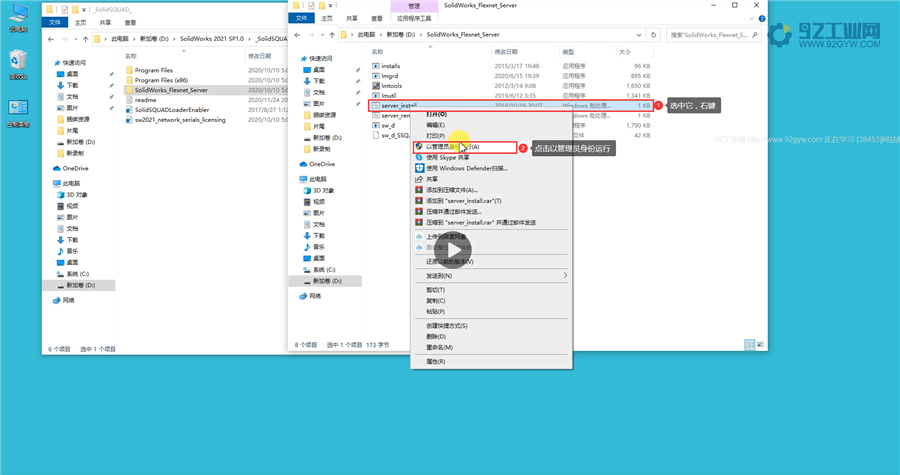Select the sw2021_network_serials_licensing file

(179, 120)
